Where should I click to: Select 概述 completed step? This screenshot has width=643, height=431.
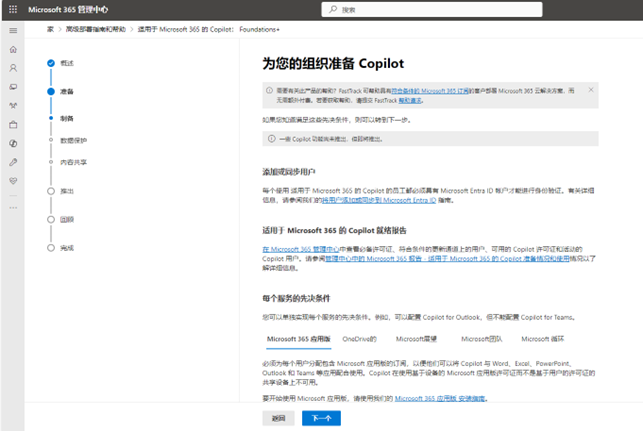tap(61, 63)
